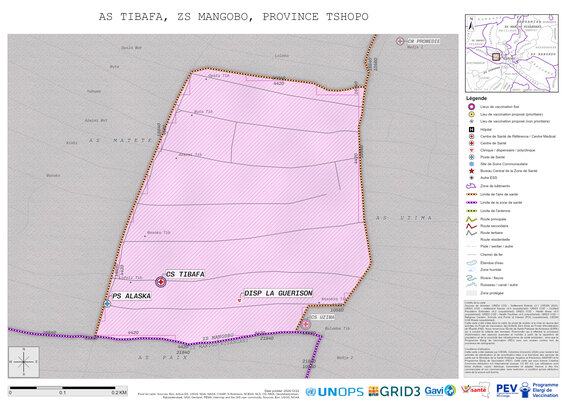Click the DISP LA GUERISON text label
This screenshot has height=400, width=566.
tap(278, 293)
